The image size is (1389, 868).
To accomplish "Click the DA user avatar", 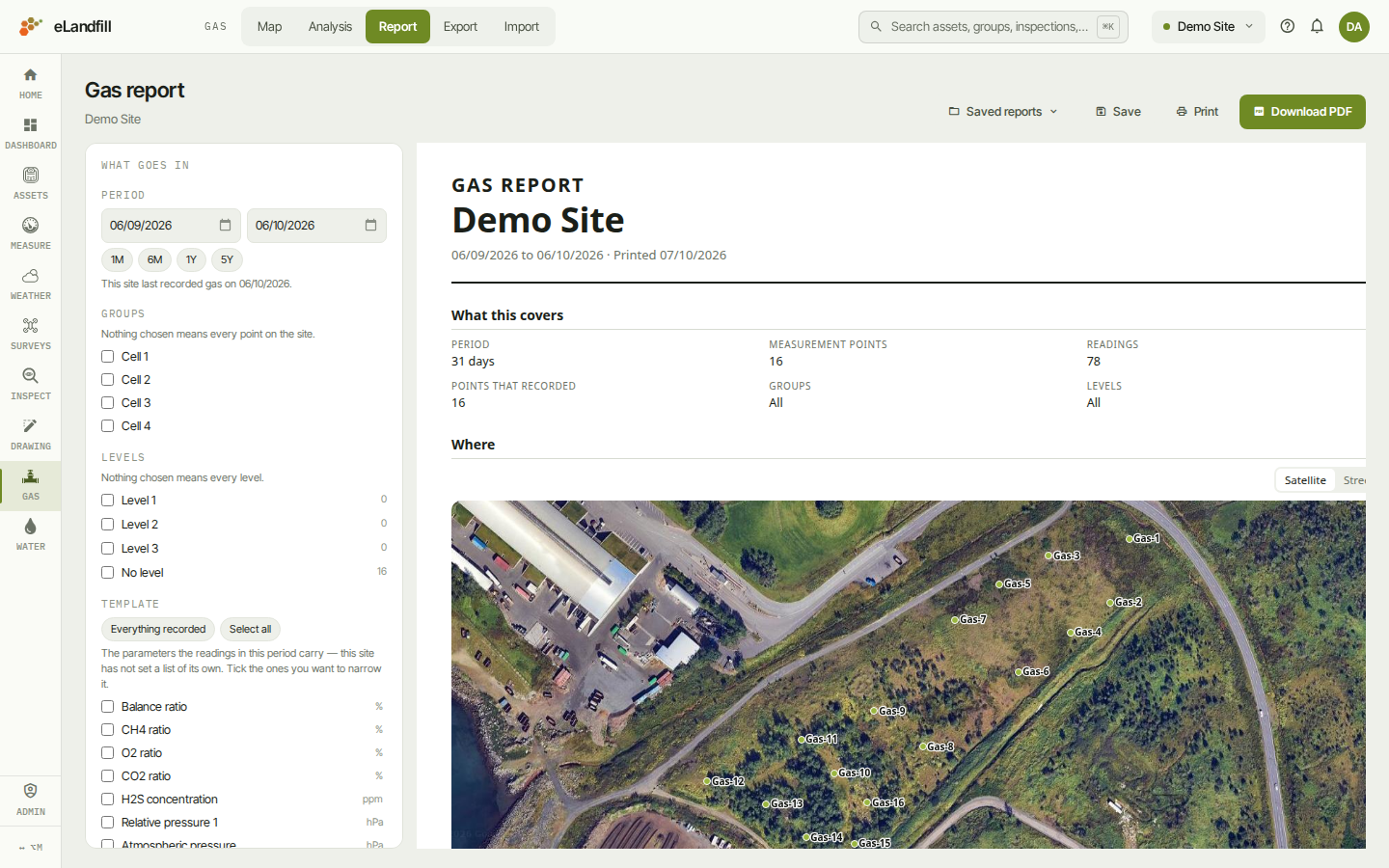I will [1354, 26].
